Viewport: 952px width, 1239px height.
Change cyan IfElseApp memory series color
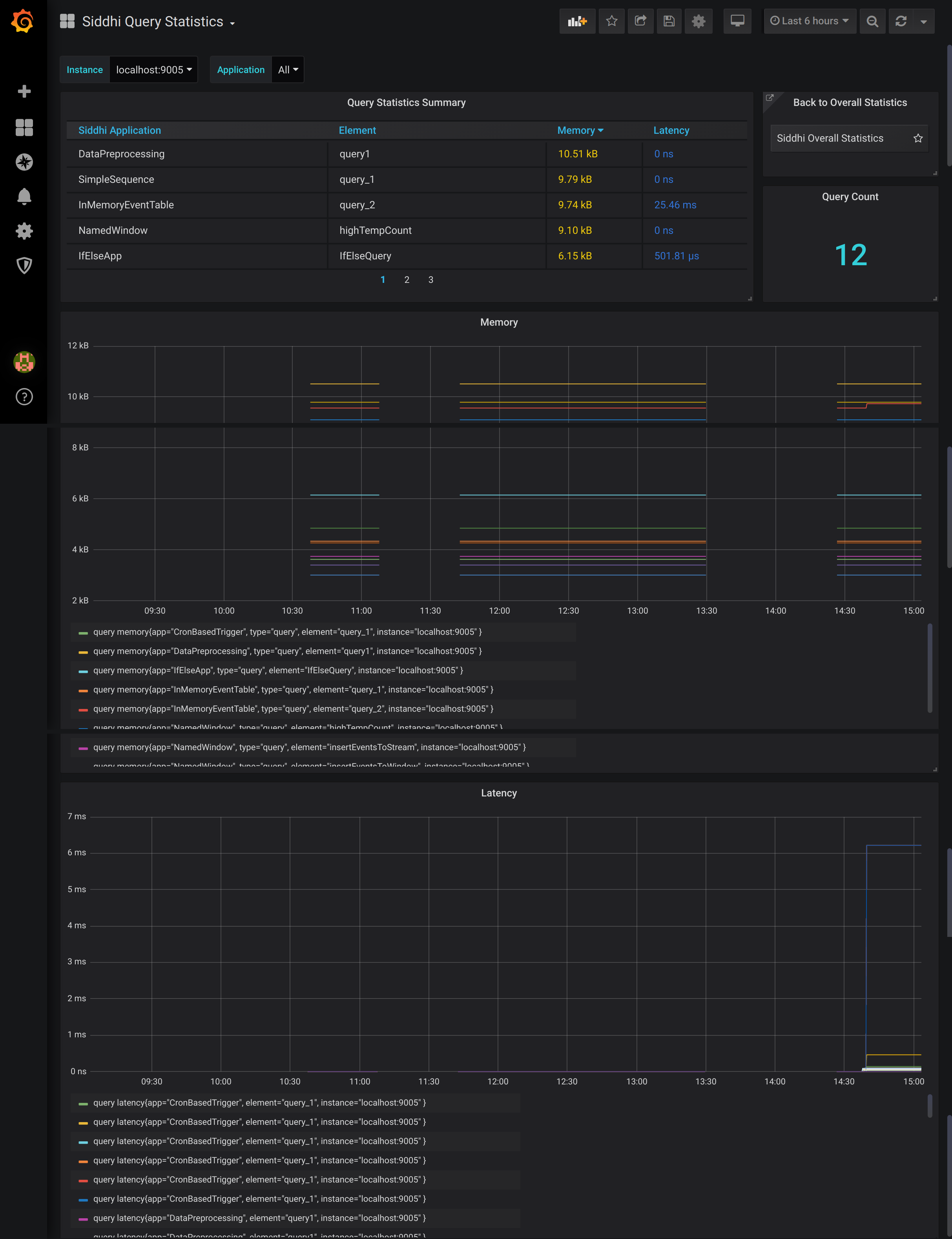[83, 671]
